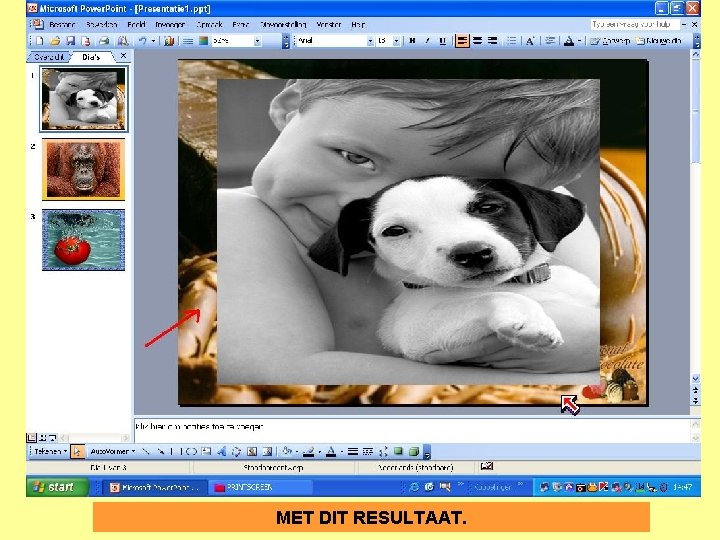Choose line style in drawing toolbar
Viewport: 720px width, 540px height.
(x=353, y=451)
